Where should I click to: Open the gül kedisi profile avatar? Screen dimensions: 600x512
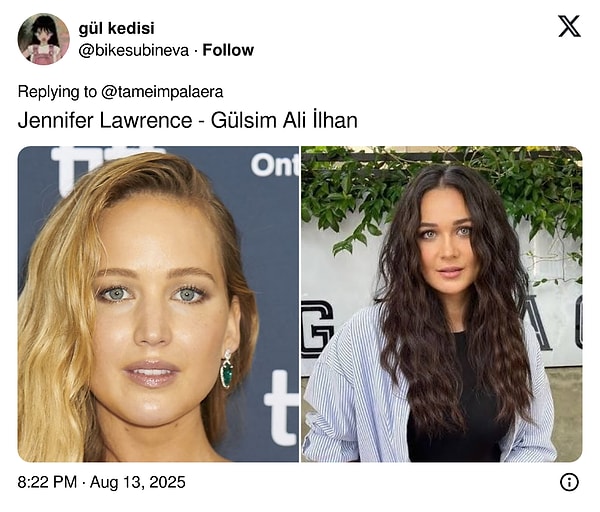pyautogui.click(x=44, y=39)
